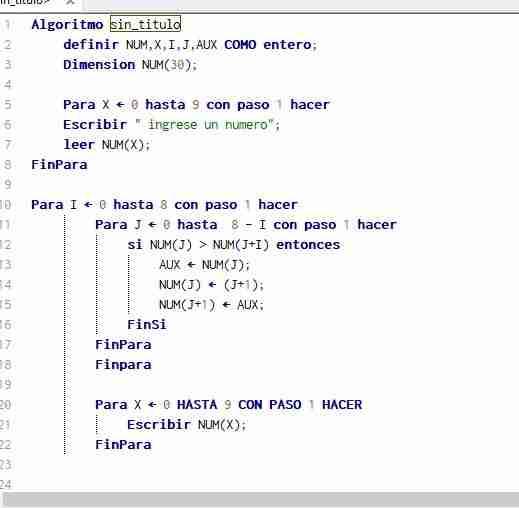
Task: Close the sin_titulo tab with the x
Action: click(x=70, y=2)
